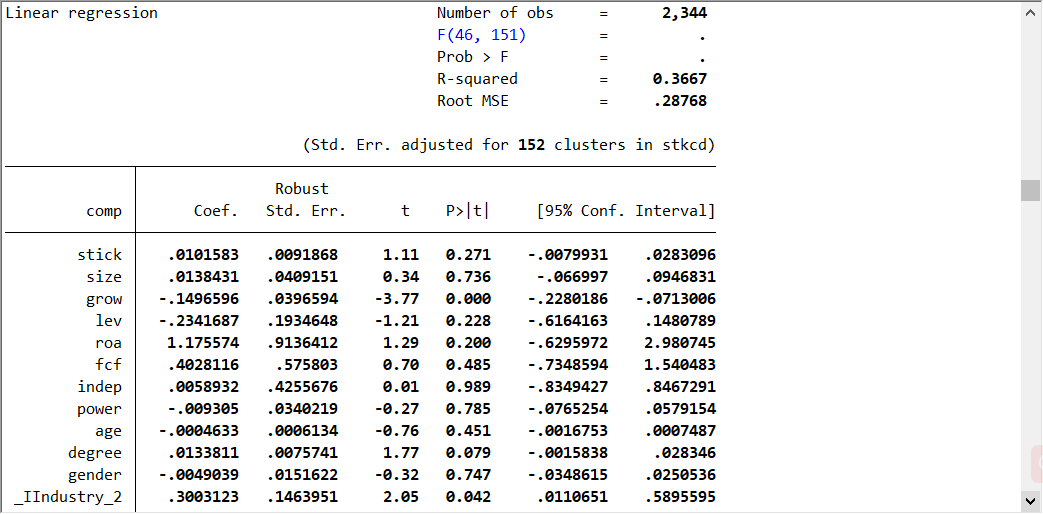Click the partially hidden pink icon at right edge
1043x514 pixels.
click(x=1037, y=465)
